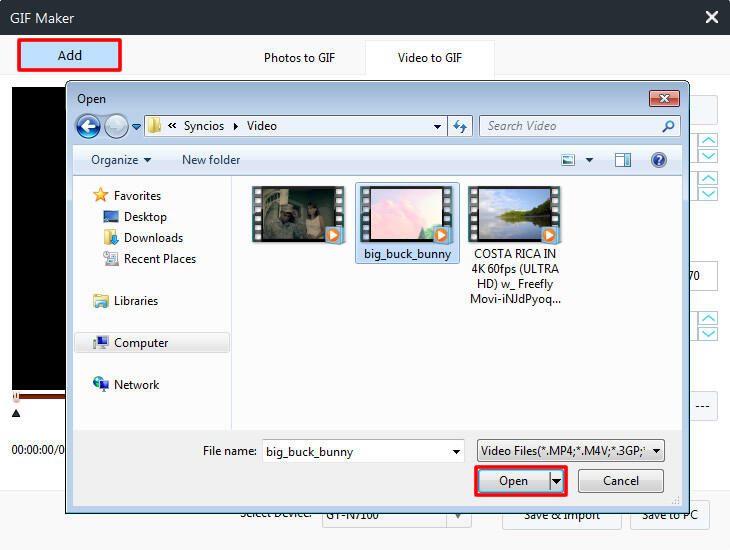The width and height of the screenshot is (730, 550).
Task: Toggle the preview pane icon
Action: (x=623, y=160)
